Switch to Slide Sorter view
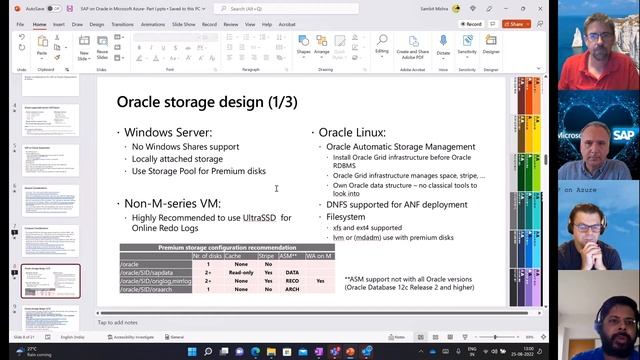This screenshot has width=640, height=360. coord(436,337)
